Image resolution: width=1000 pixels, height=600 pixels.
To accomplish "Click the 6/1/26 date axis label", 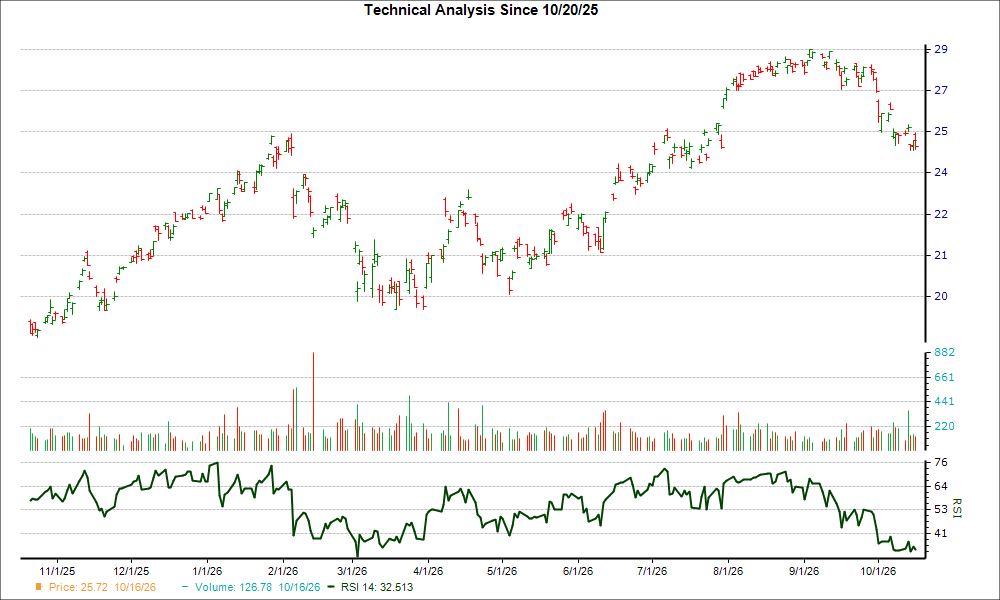I will (578, 571).
